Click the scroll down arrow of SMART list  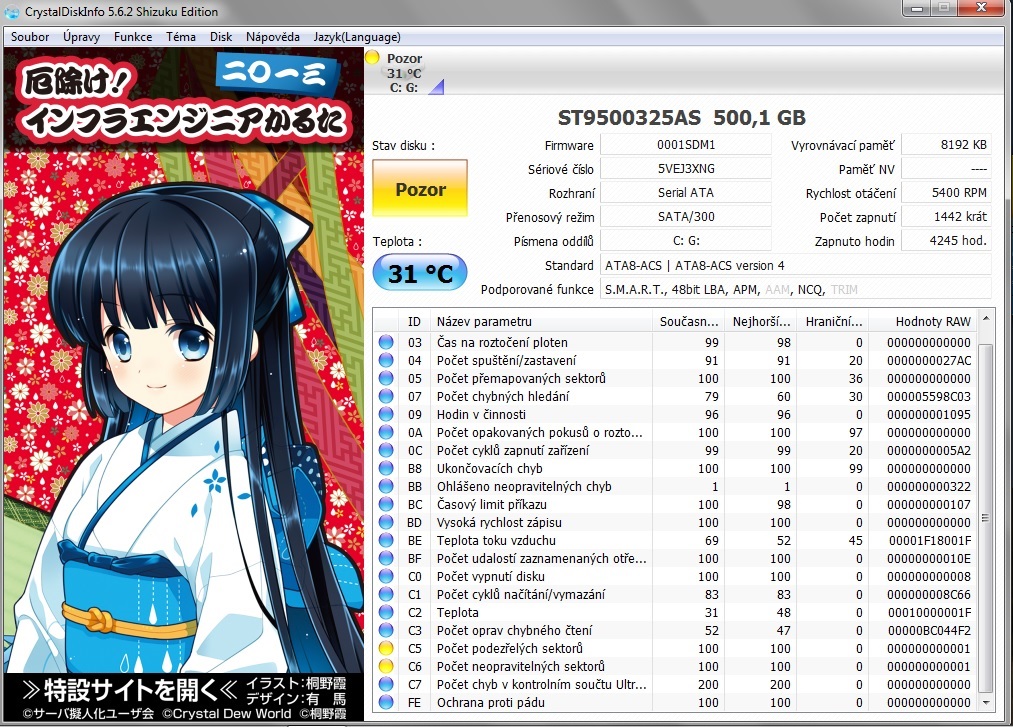986,702
